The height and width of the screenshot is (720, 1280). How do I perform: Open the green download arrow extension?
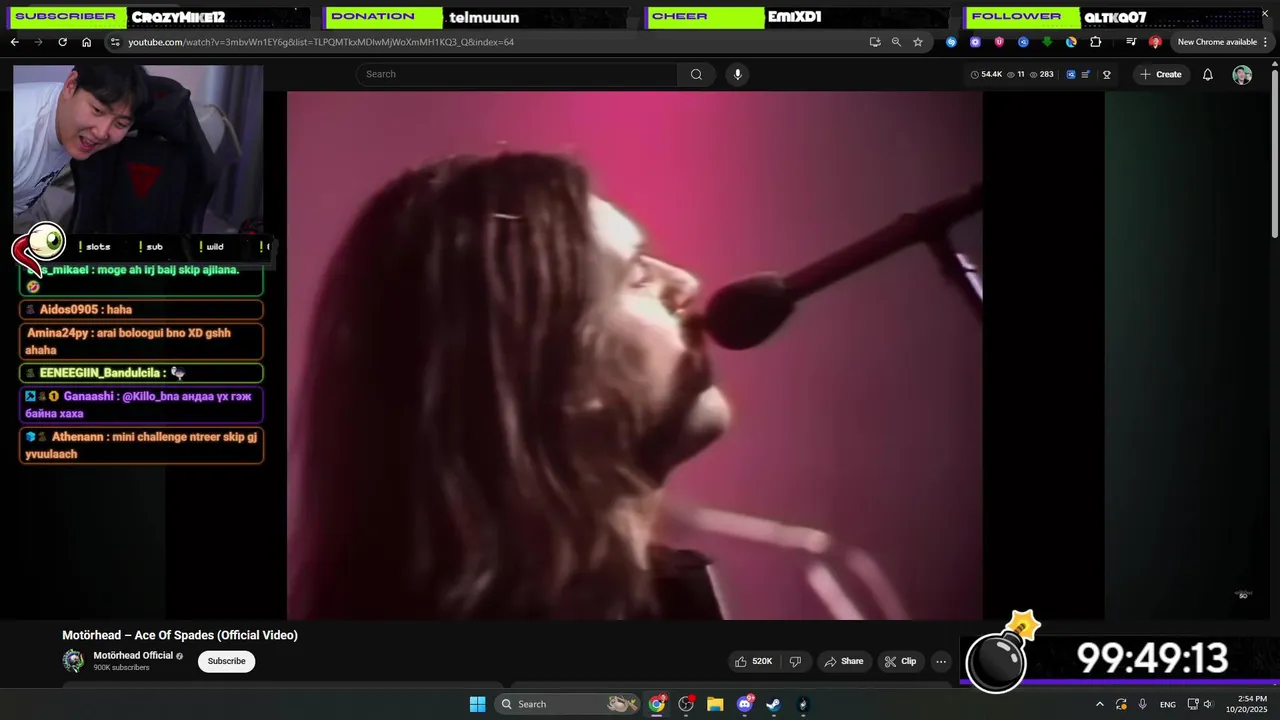1047,42
